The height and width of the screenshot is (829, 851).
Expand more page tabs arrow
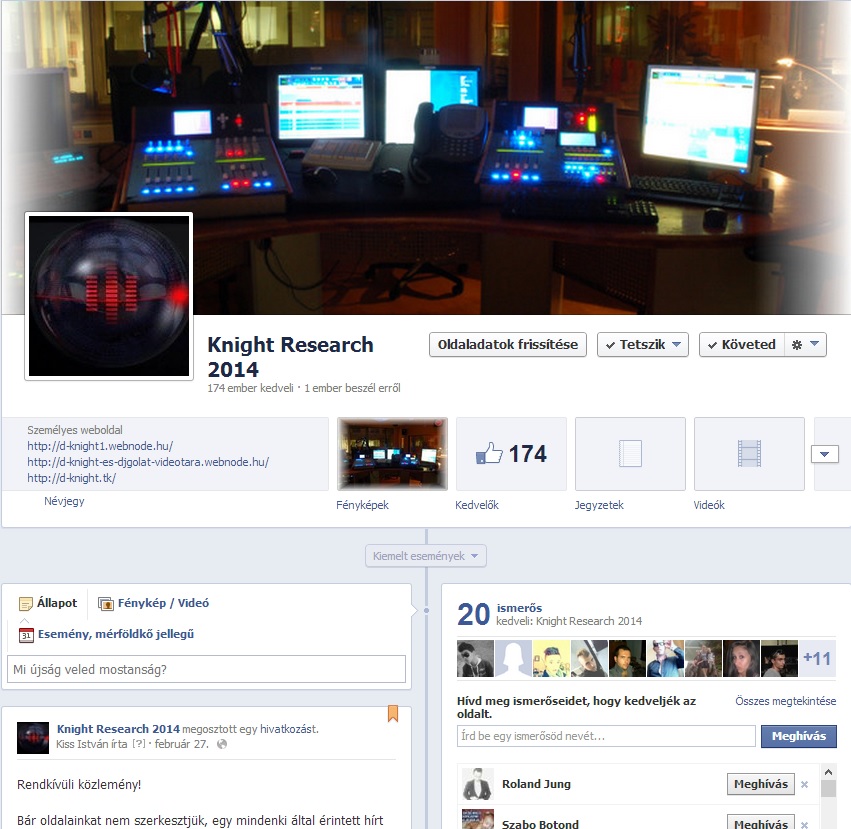pyautogui.click(x=825, y=454)
